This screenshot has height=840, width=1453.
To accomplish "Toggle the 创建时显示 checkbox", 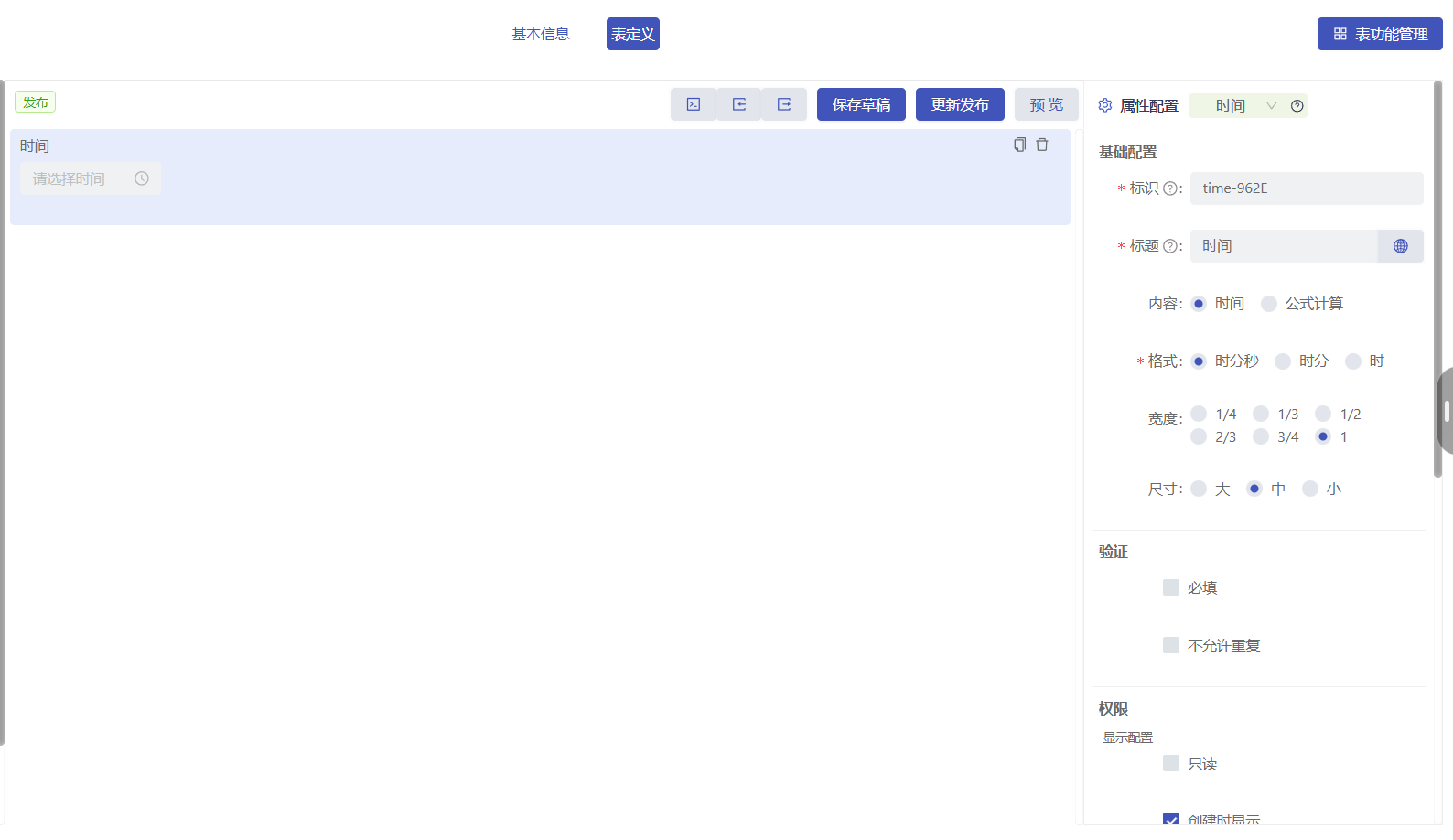I will point(1171,819).
